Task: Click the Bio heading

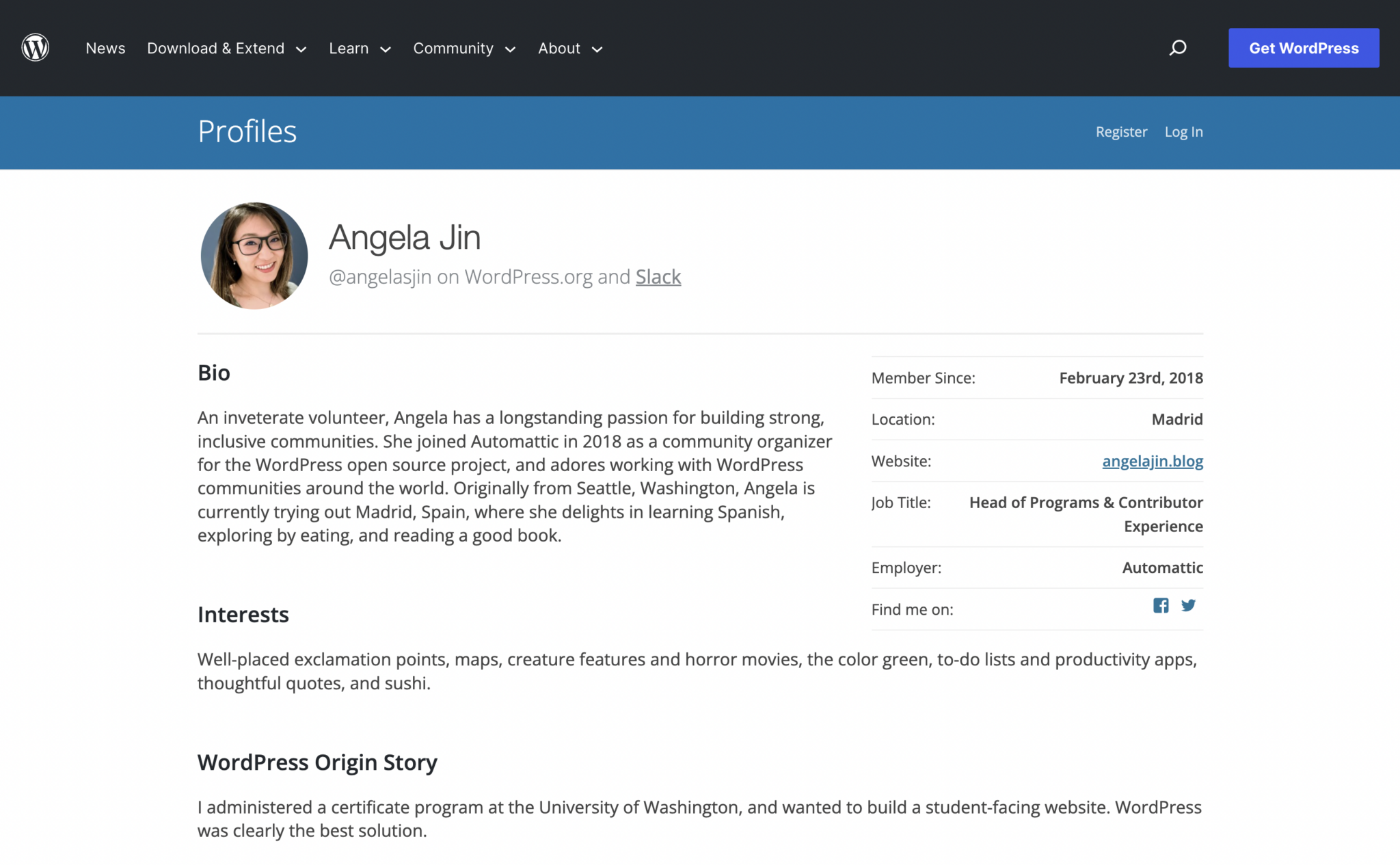Action: coord(214,373)
